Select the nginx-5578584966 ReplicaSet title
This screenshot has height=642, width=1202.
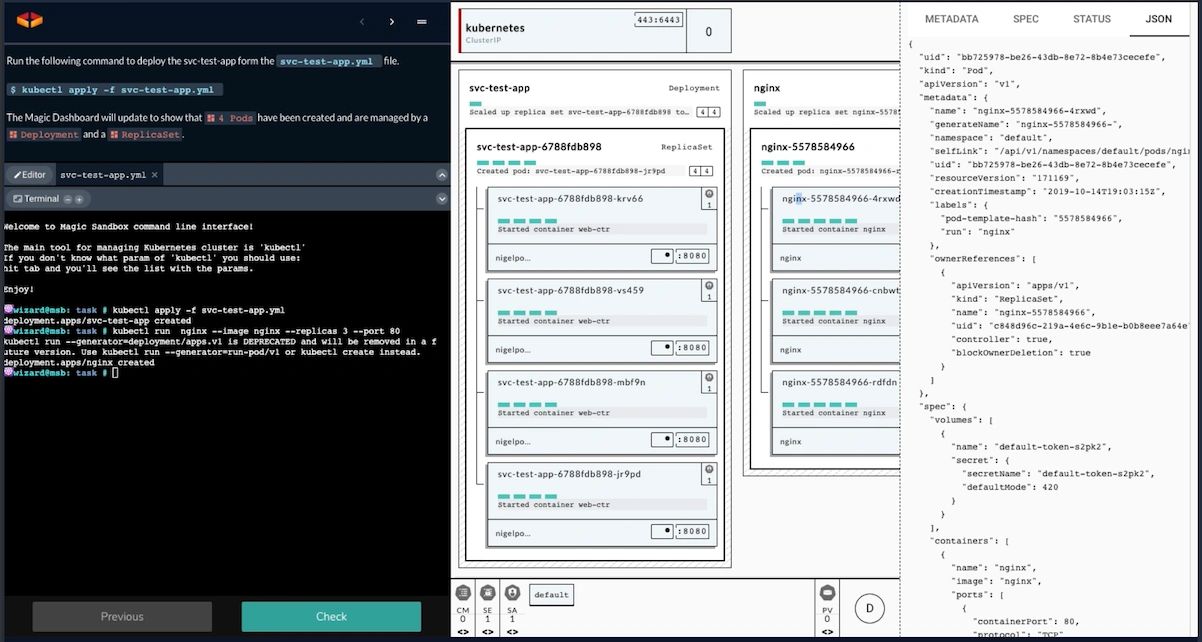pyautogui.click(x=808, y=147)
